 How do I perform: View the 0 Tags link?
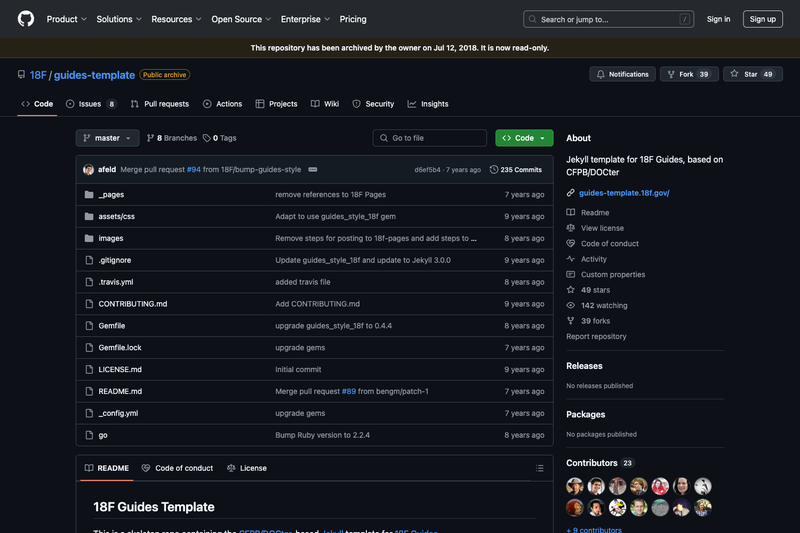click(220, 138)
